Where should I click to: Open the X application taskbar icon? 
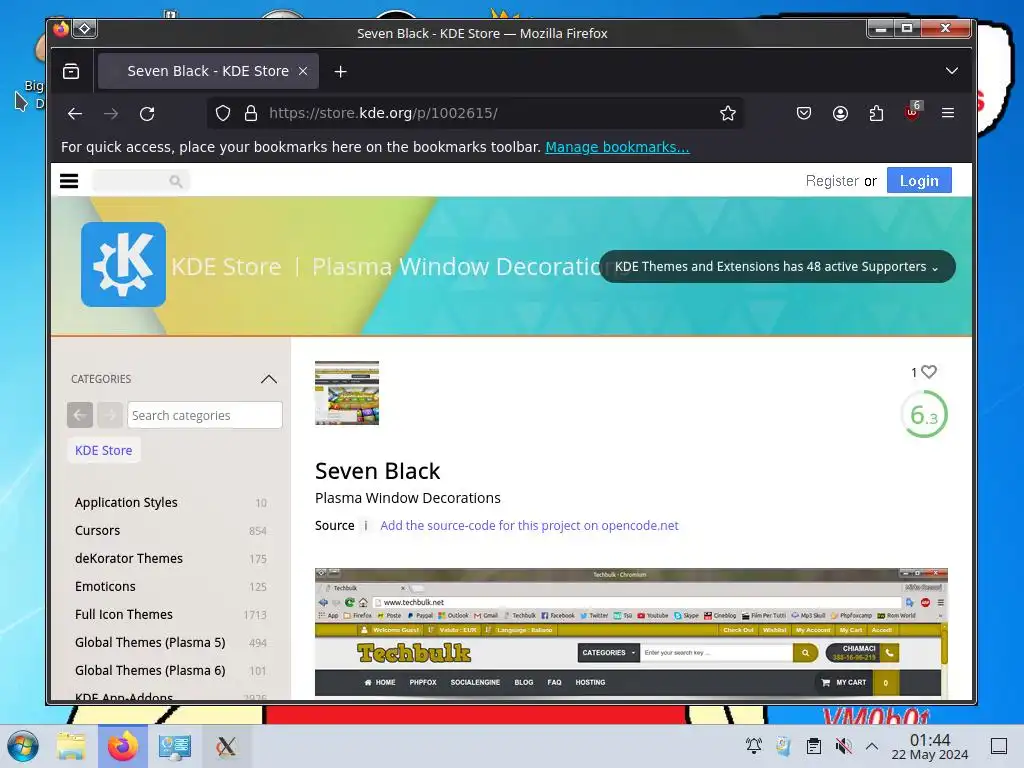coord(226,746)
